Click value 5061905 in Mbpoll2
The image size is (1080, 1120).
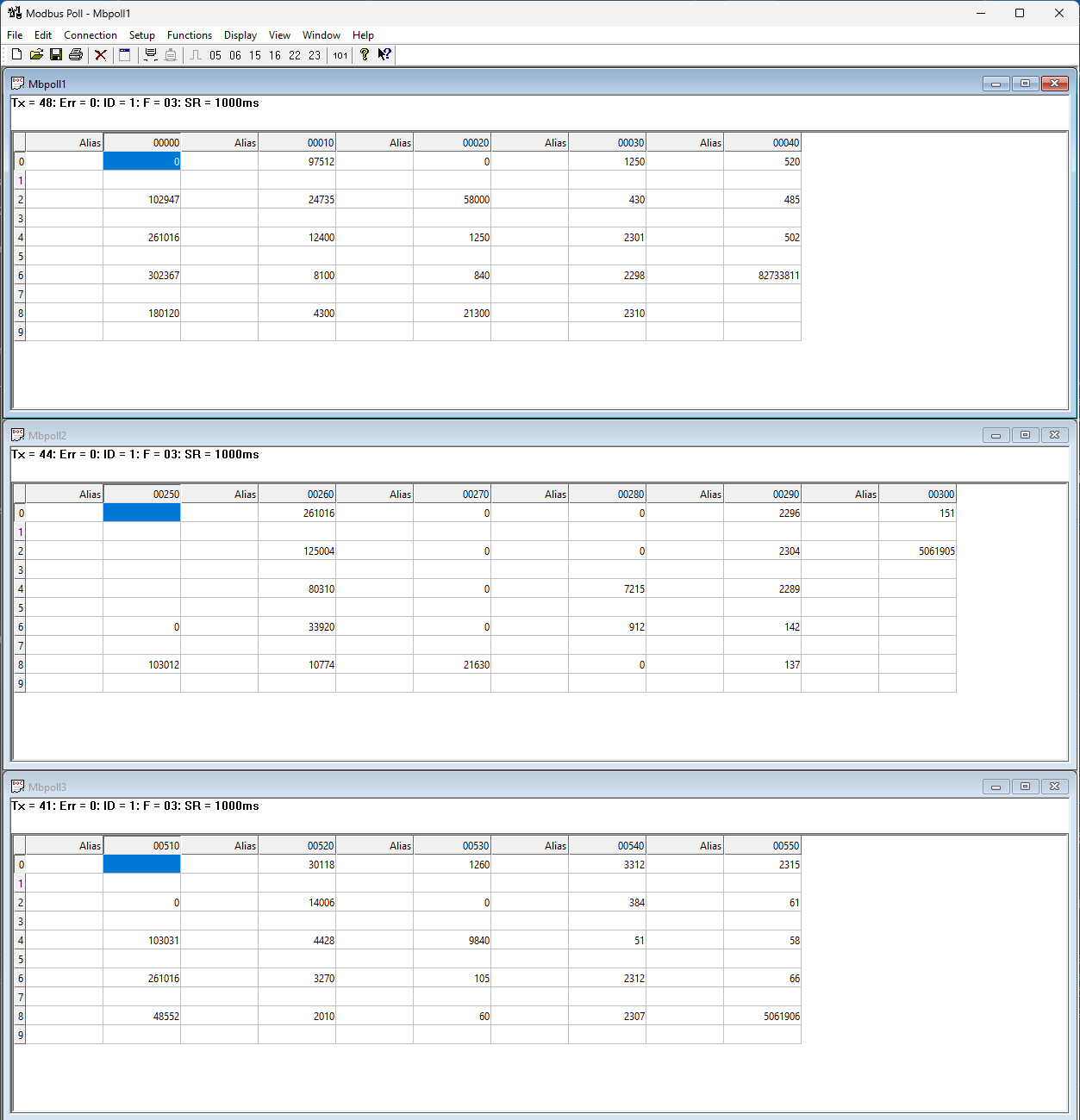pos(937,551)
